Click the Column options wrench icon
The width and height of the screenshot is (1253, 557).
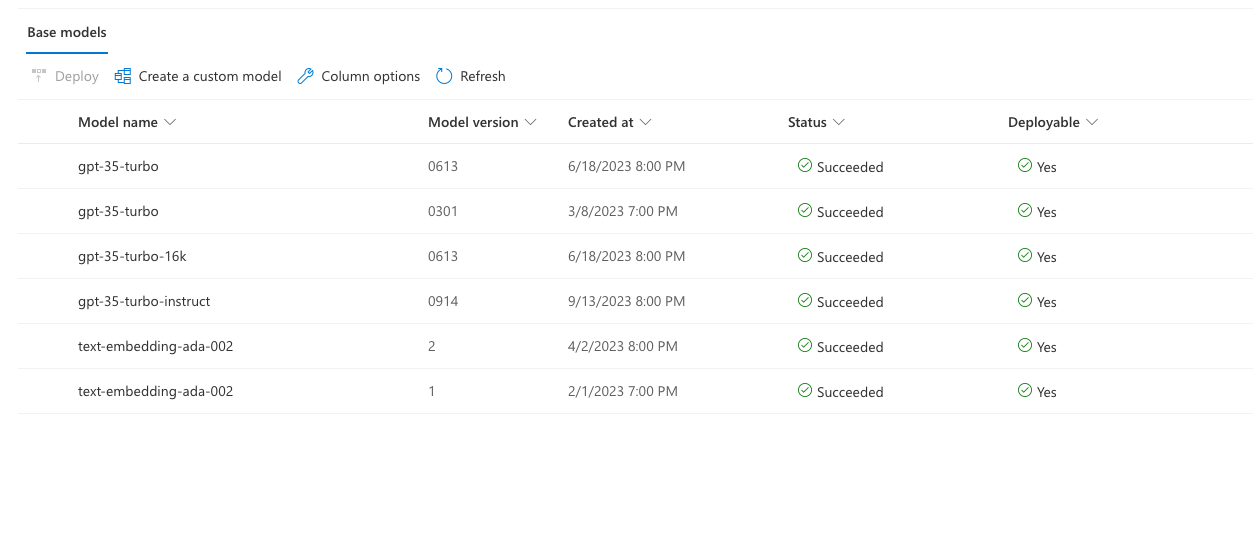(x=306, y=76)
